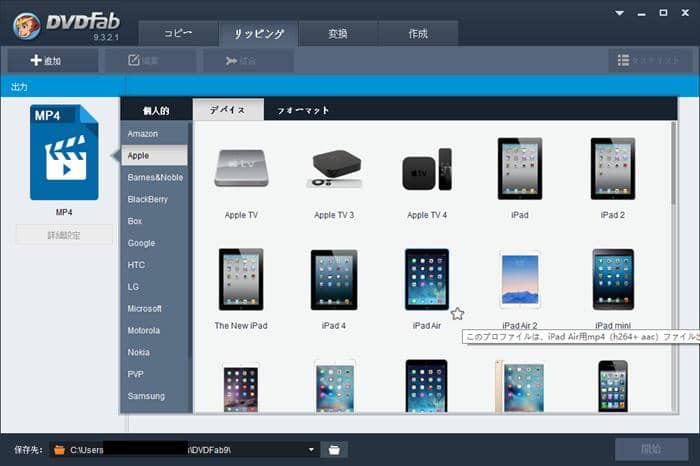Open the title bar dropdown menu arrow
Screen dimensions: 700x466
[x=619, y=13]
